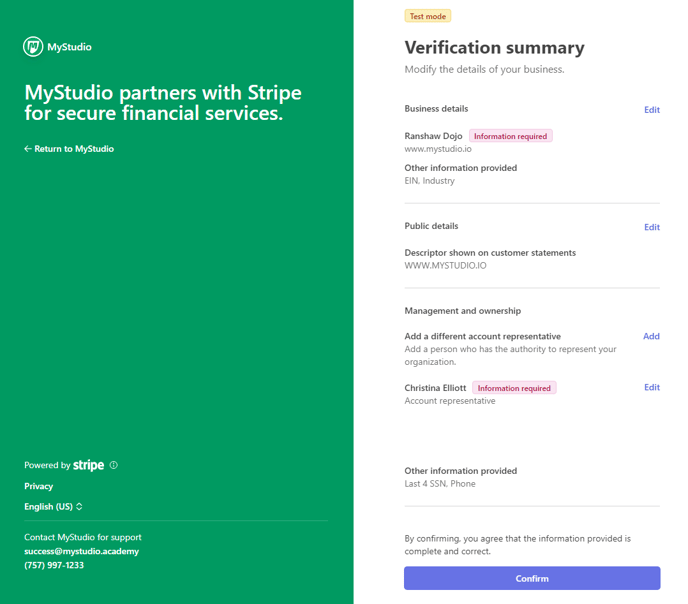Confirm the verification summary

pos(532,578)
